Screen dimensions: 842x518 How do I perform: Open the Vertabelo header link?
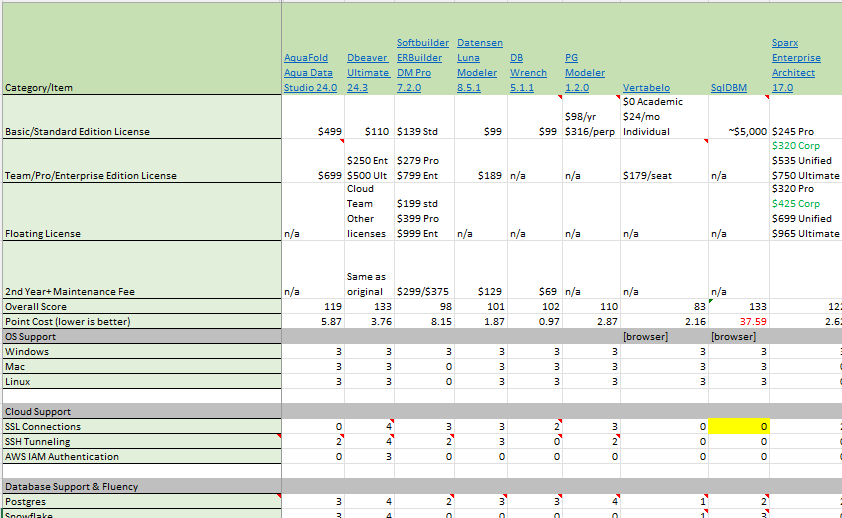point(646,88)
